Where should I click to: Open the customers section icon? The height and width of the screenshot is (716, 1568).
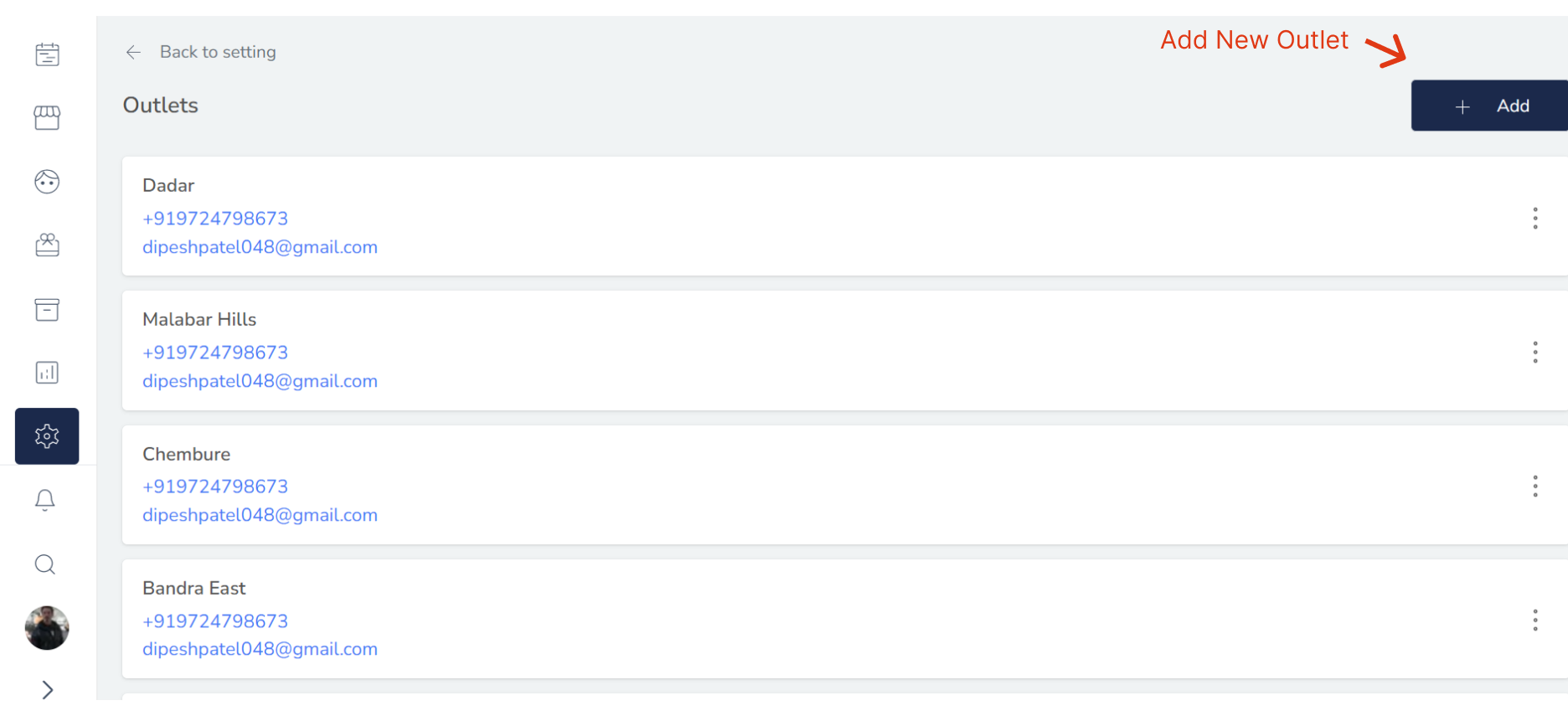click(x=47, y=181)
